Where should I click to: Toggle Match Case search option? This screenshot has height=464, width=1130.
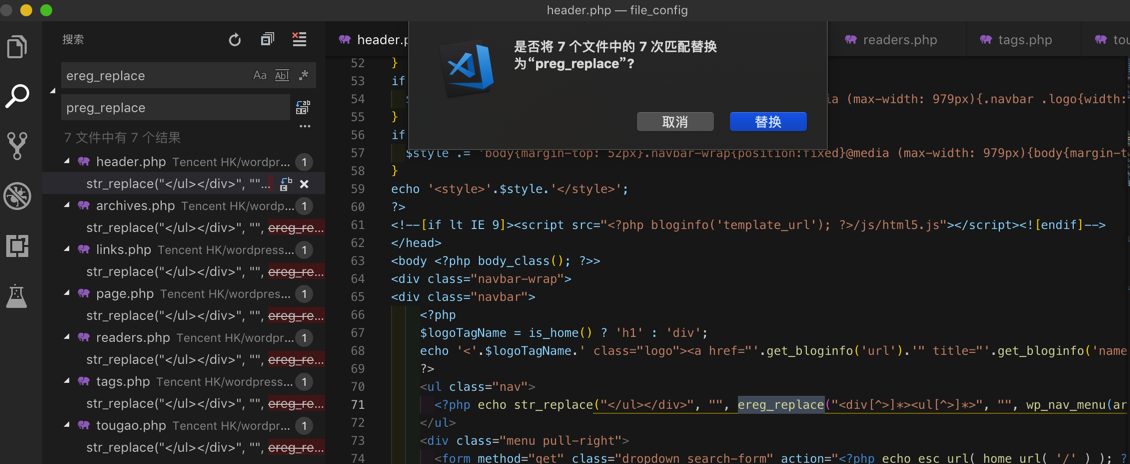(260, 75)
